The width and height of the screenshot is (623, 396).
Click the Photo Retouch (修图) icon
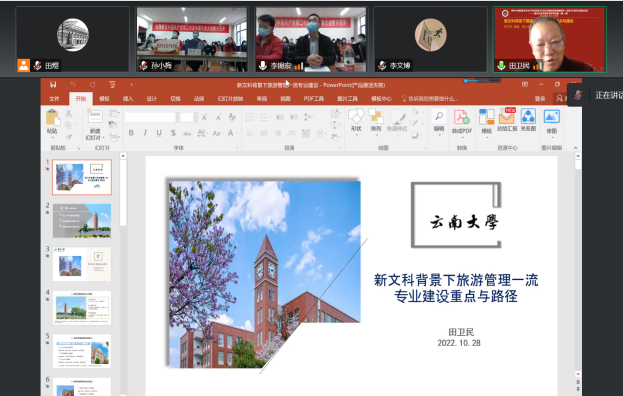[x=551, y=116]
